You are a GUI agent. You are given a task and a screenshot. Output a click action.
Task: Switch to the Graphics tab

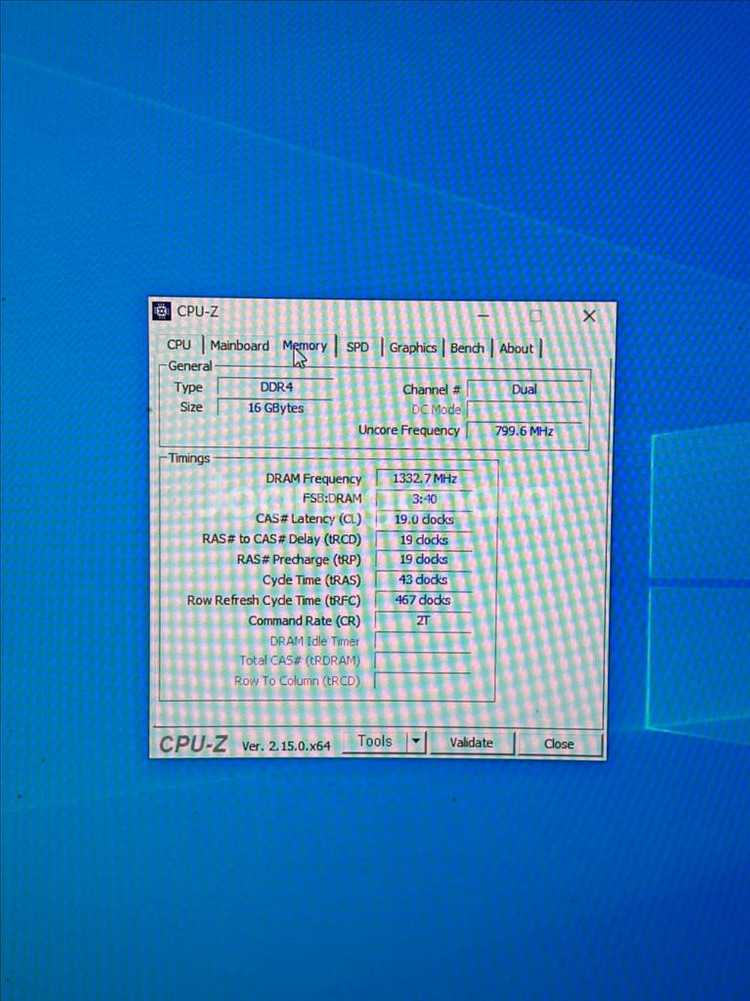coord(413,348)
